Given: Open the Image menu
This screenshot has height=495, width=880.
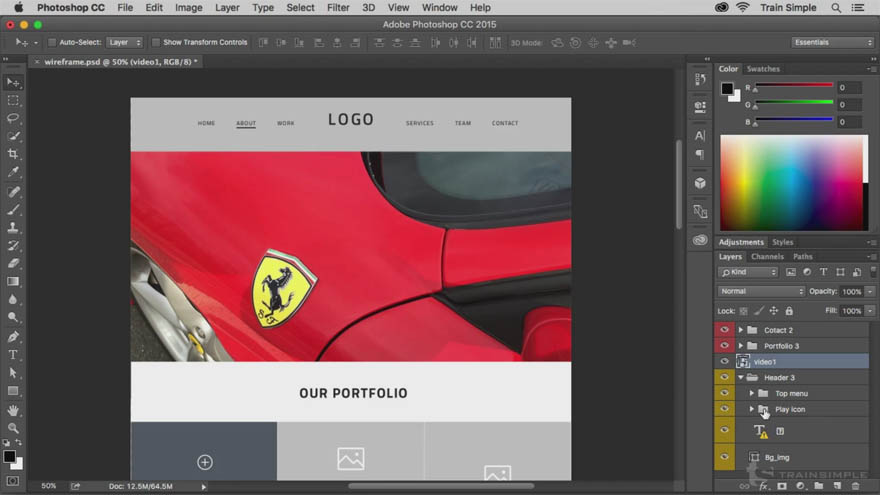Looking at the screenshot, I should coord(189,8).
